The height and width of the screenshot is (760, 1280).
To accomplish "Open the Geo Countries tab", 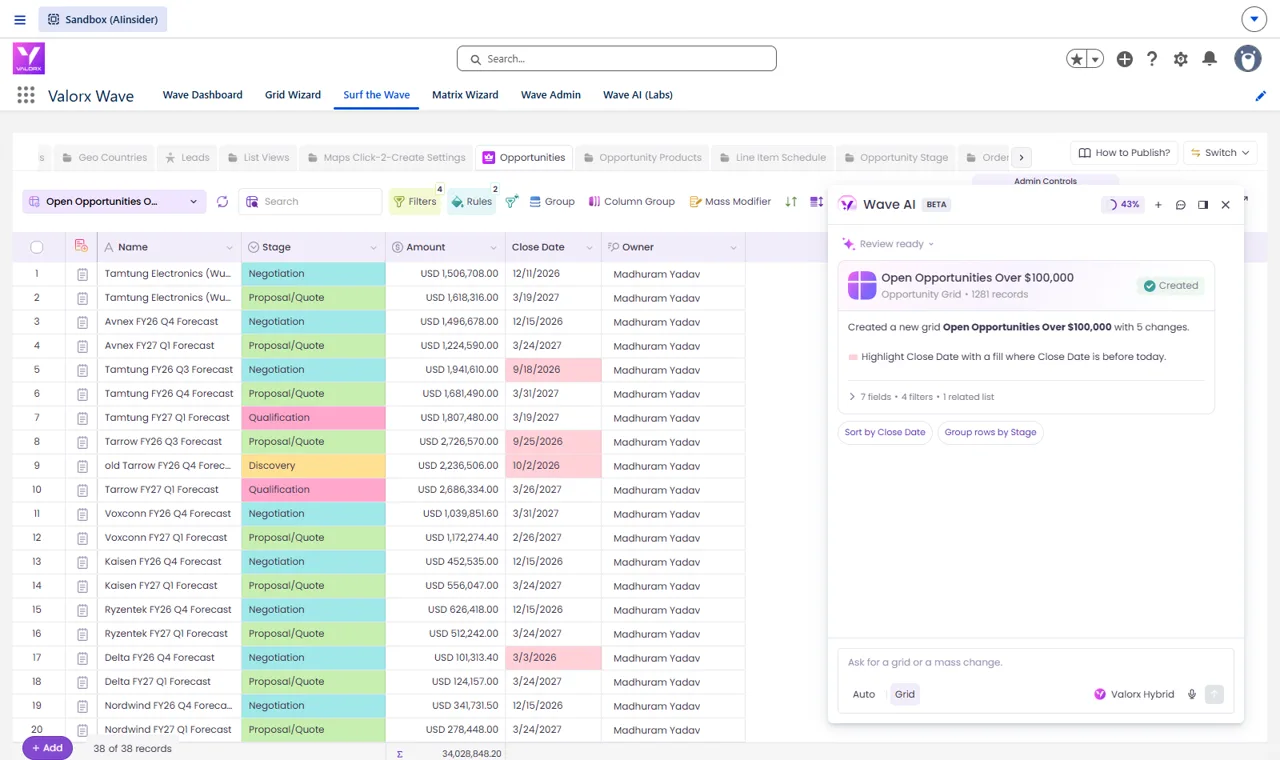I will [x=103, y=157].
